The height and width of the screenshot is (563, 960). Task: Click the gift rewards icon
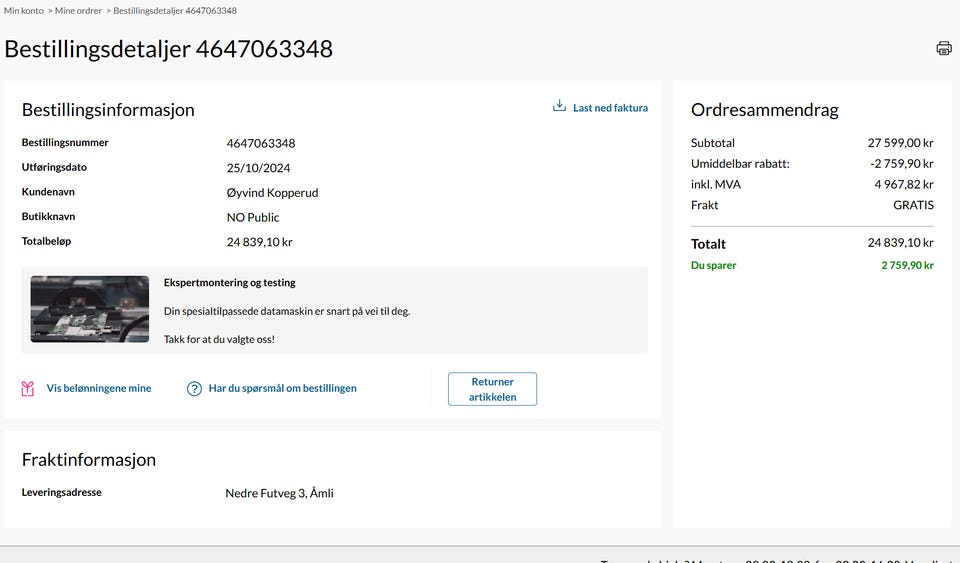pyautogui.click(x=28, y=389)
